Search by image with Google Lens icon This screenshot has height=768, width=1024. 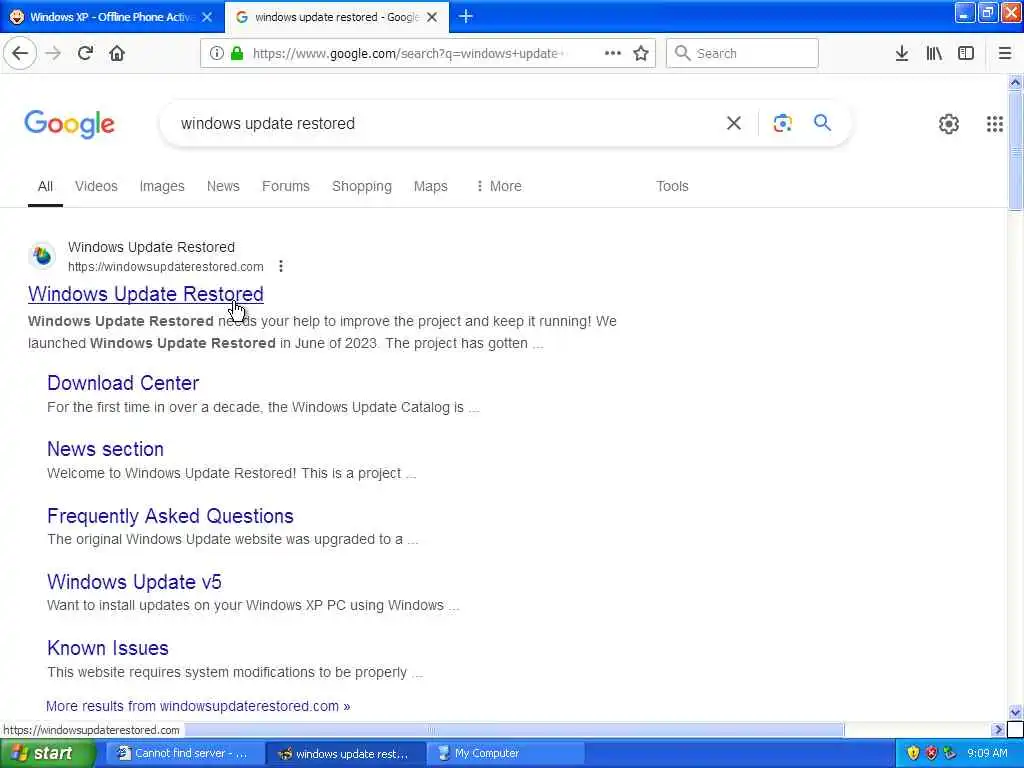tap(782, 123)
